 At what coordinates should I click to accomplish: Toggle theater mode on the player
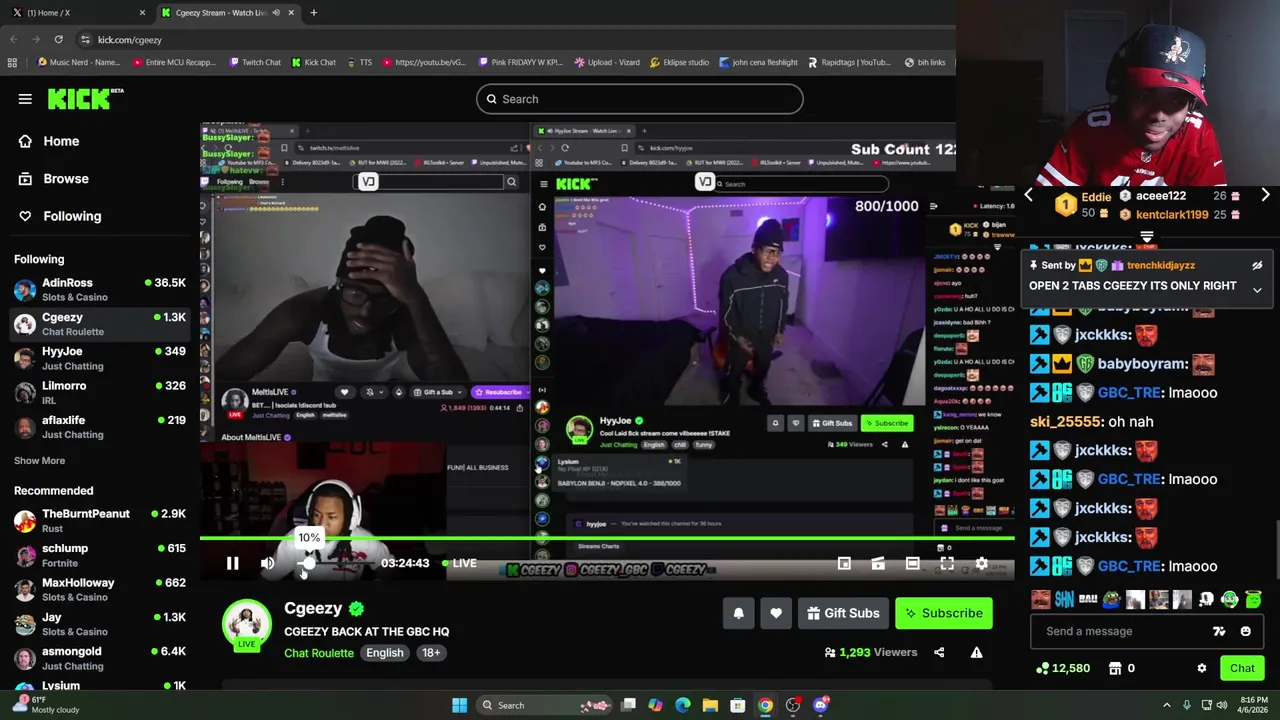pyautogui.click(x=912, y=564)
